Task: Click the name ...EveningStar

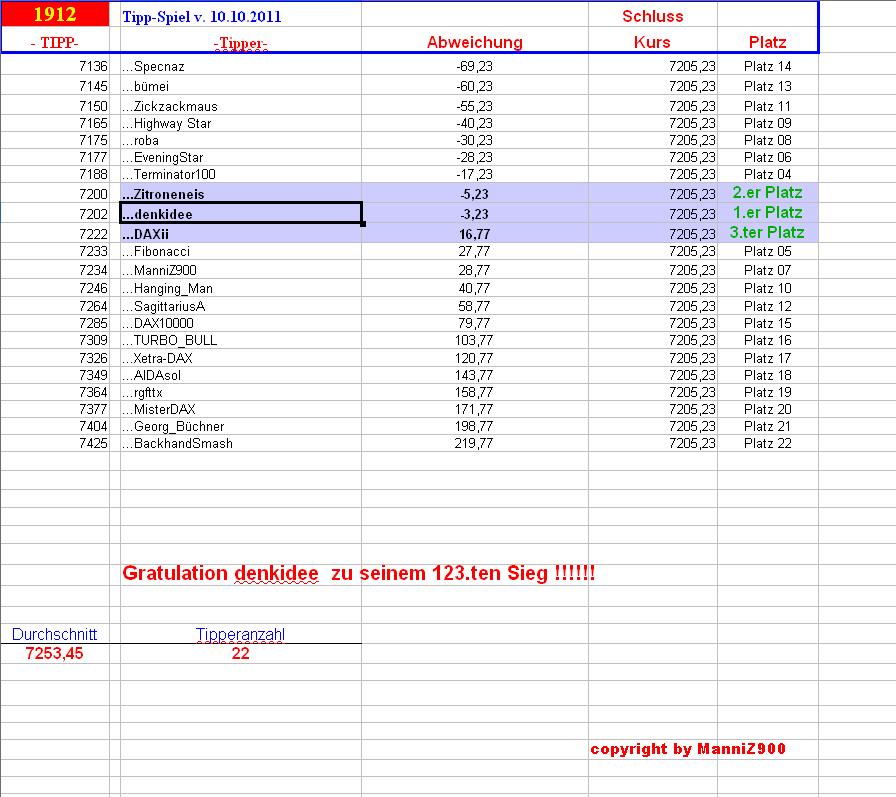Action: pos(162,158)
